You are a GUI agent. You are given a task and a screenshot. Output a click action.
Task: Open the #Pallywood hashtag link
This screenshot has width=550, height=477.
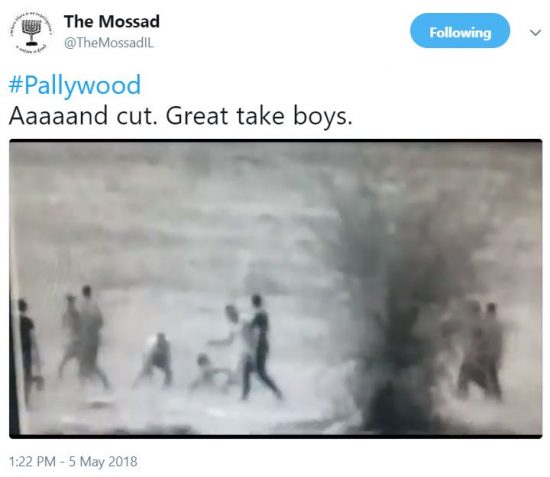click(x=75, y=86)
